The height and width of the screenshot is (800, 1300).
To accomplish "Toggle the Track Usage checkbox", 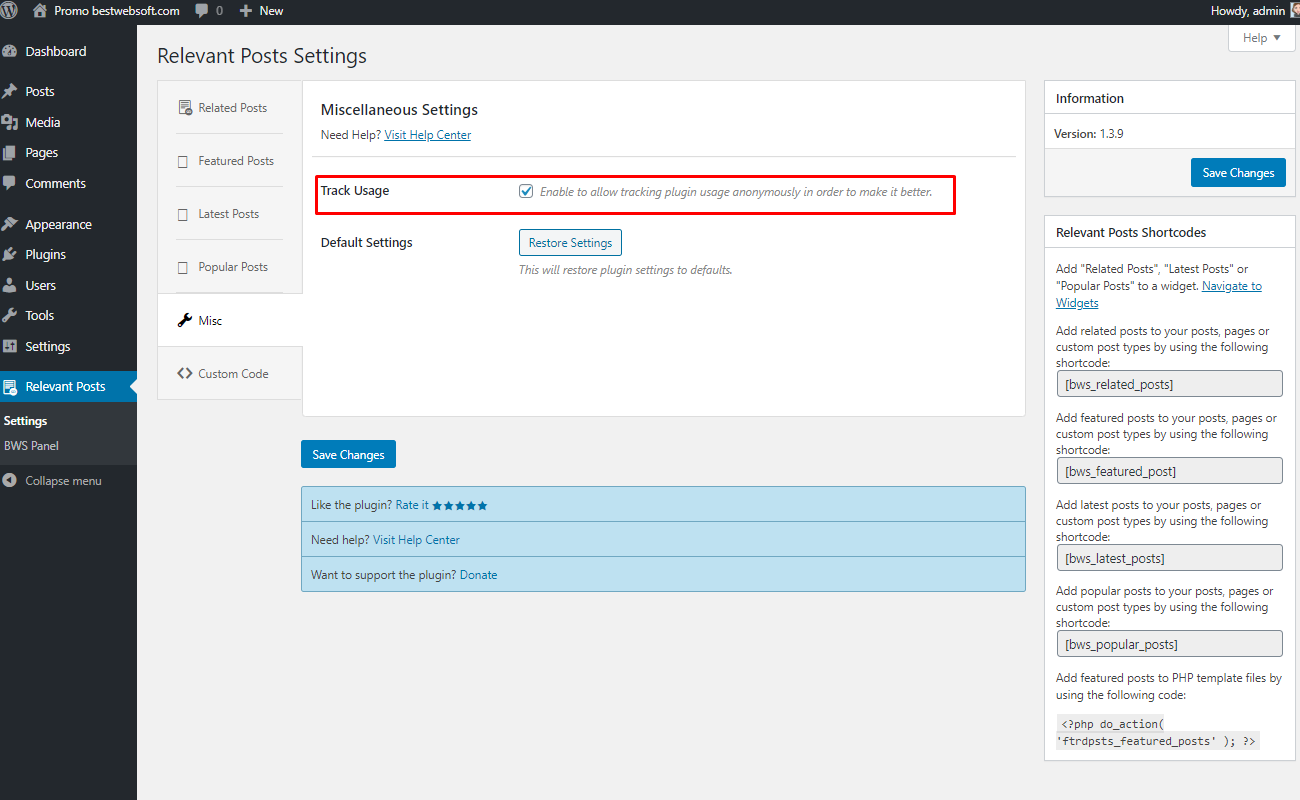I will click(526, 191).
